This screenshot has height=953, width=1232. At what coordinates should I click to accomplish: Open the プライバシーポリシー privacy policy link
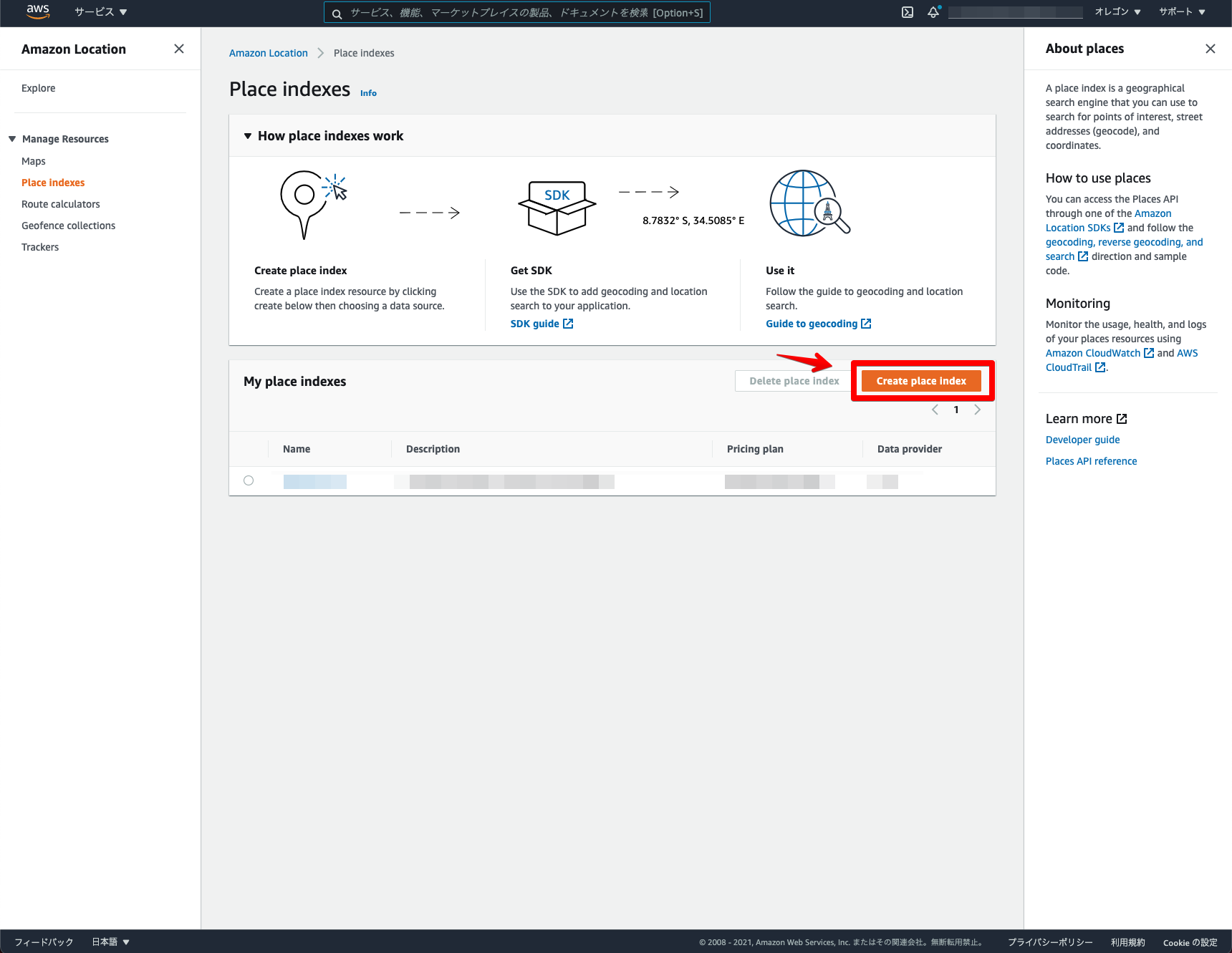click(x=1050, y=942)
